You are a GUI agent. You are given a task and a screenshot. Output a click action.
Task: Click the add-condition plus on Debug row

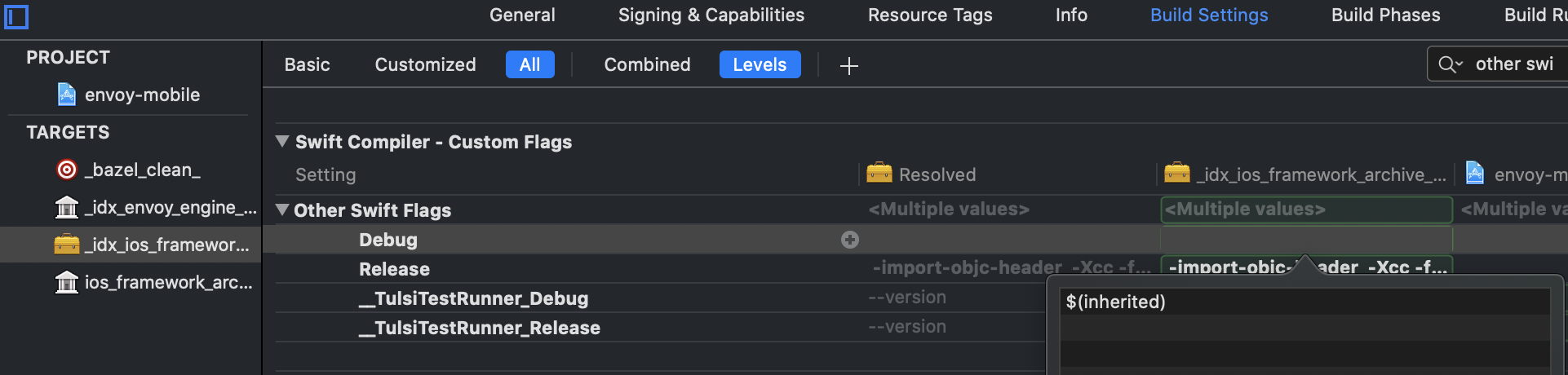coord(850,240)
